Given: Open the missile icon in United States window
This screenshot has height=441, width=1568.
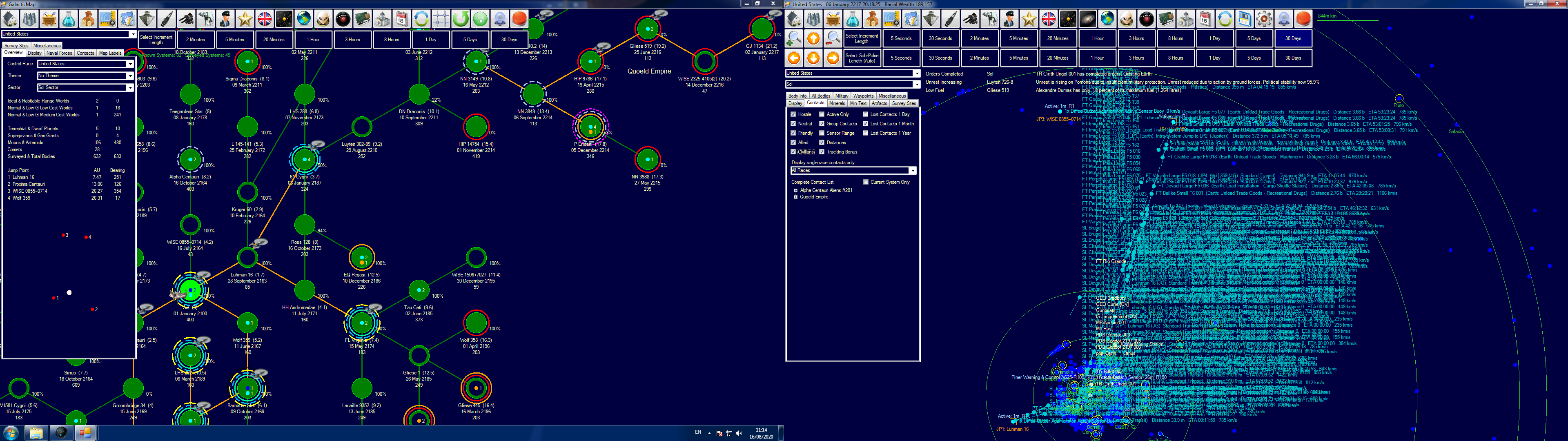Looking at the screenshot, I should [x=950, y=19].
